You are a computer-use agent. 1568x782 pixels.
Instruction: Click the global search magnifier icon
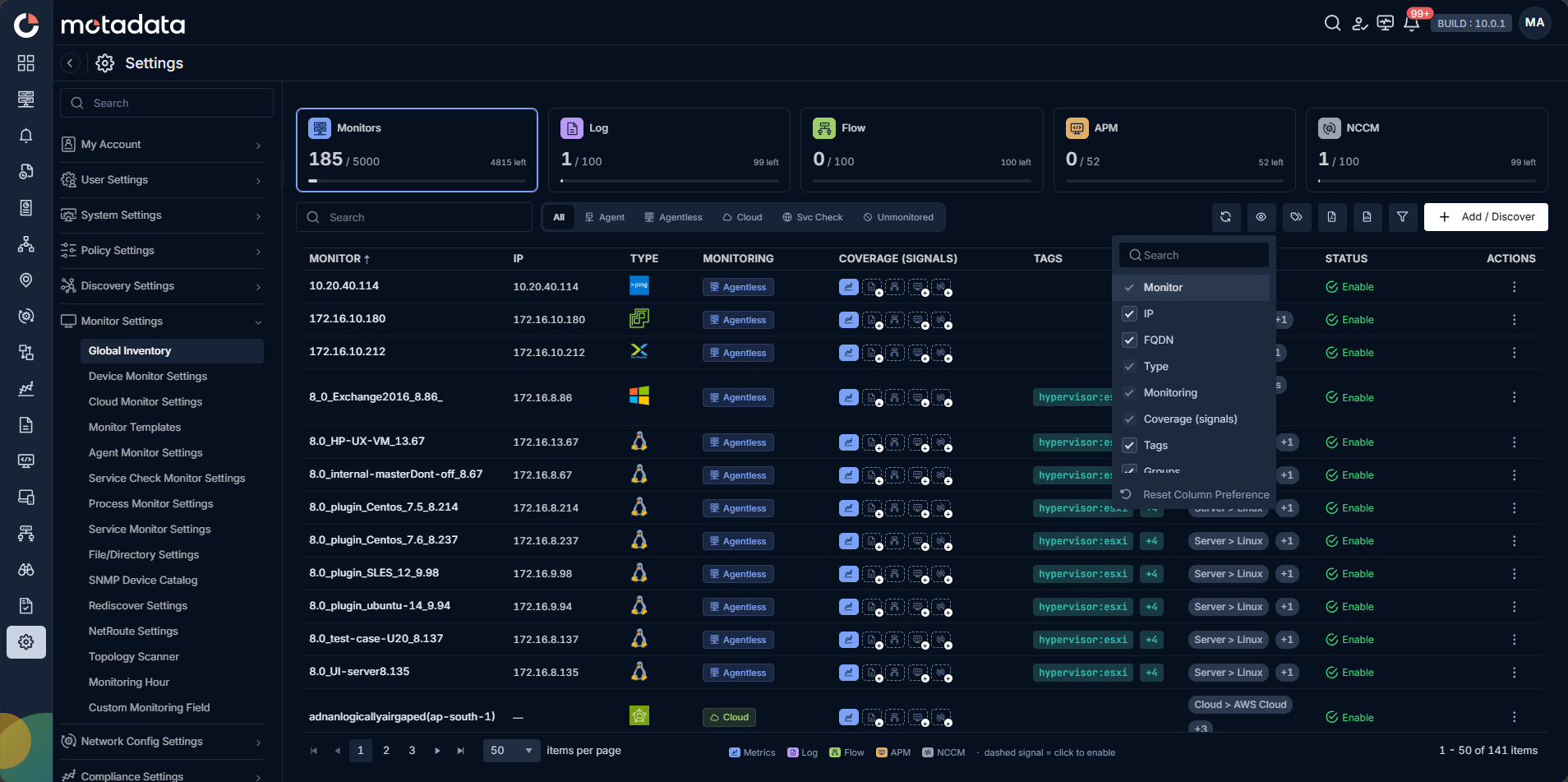pos(1332,23)
